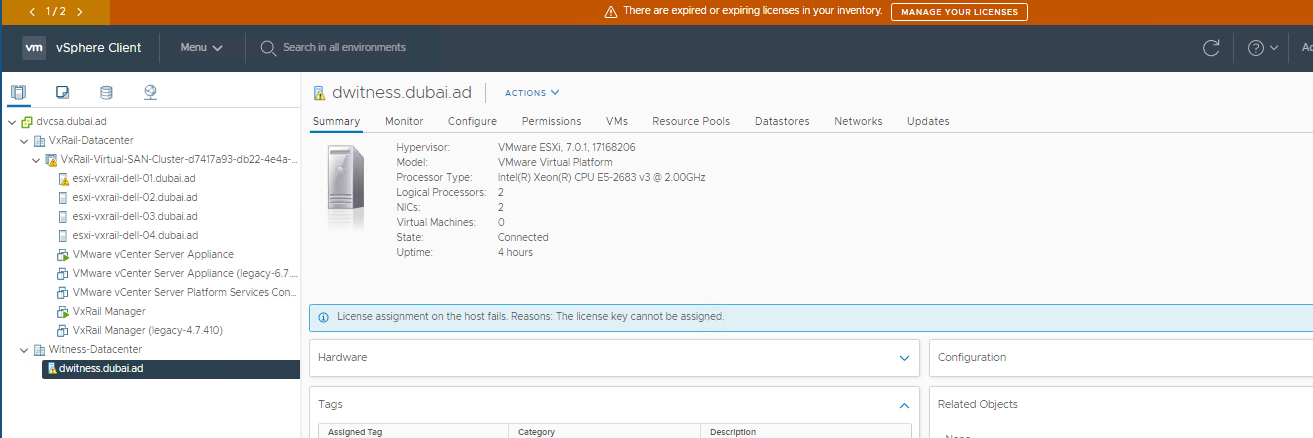Switch to Networking inventory view icon
The image size is (1313, 438).
point(151,93)
